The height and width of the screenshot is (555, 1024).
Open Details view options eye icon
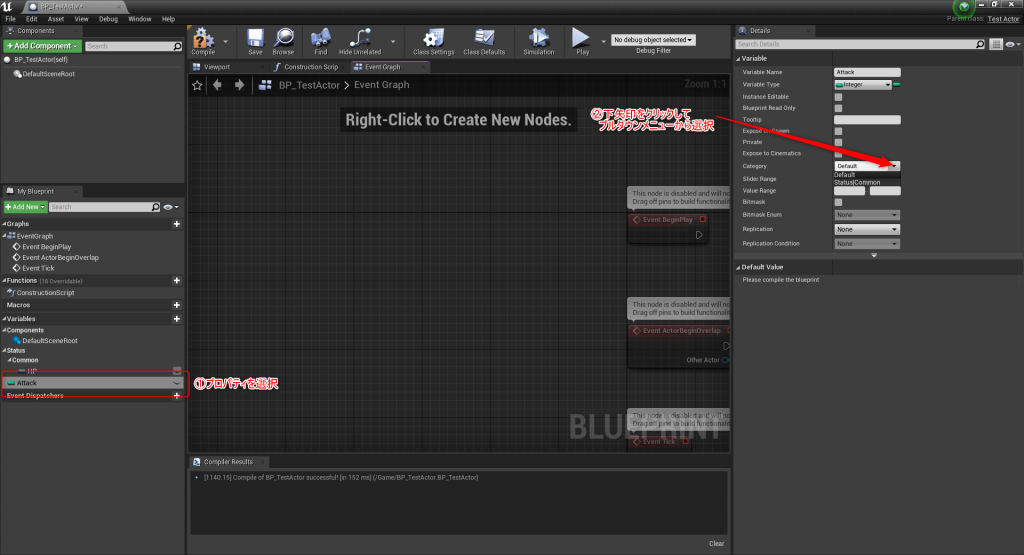[x=1012, y=44]
